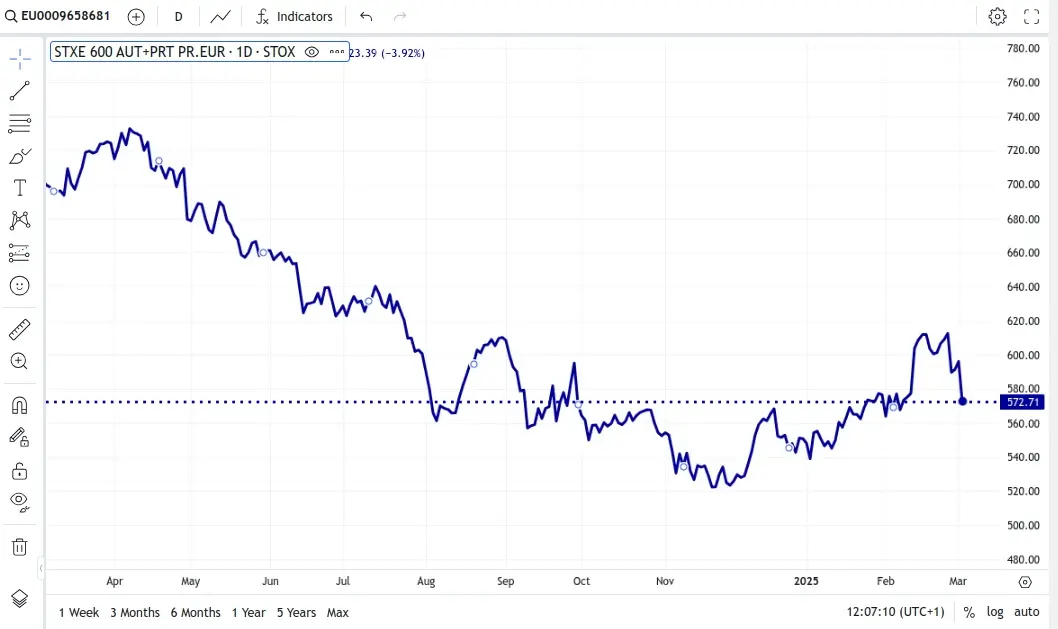Viewport: 1058px width, 629px height.
Task: Click the zoom in tool
Action: point(20,361)
